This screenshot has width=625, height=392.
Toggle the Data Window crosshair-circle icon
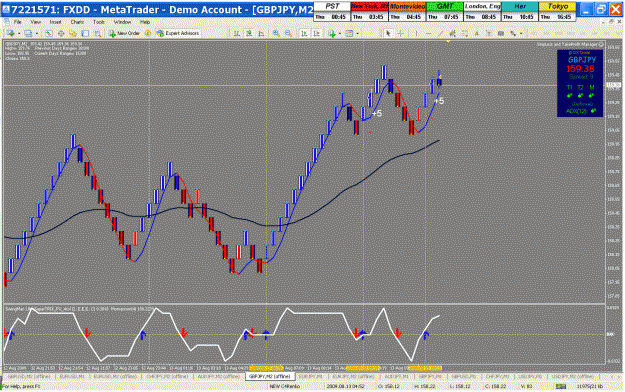click(x=61, y=34)
